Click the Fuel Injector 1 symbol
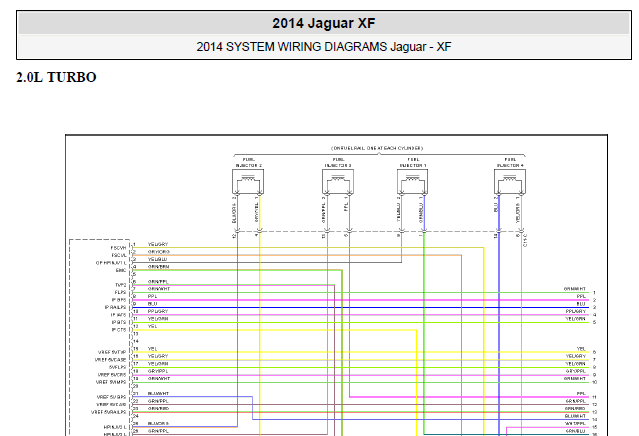Image resolution: width=639 pixels, height=436 pixels. click(412, 182)
